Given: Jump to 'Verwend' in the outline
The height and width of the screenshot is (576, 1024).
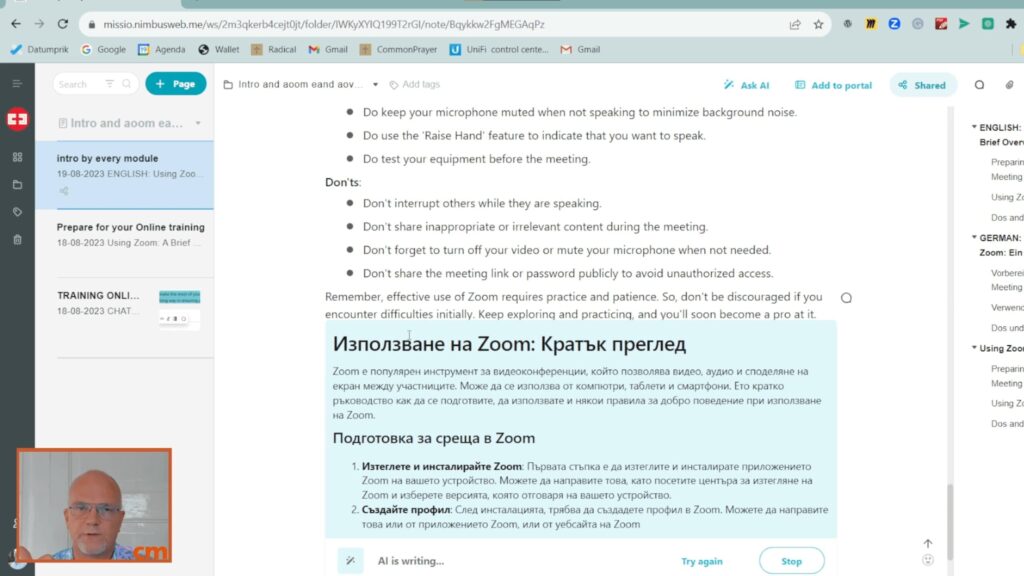Looking at the screenshot, I should (1006, 307).
